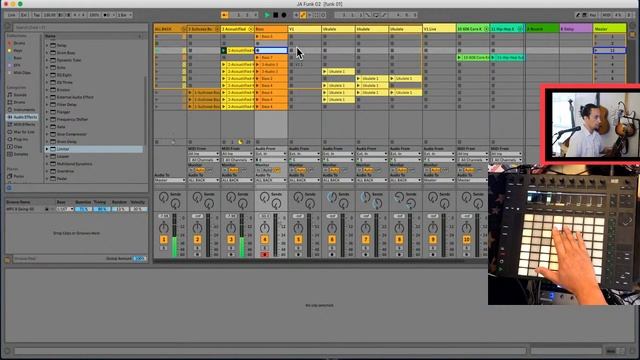Open the Plug-ins category
Viewport: 640px width, 360px height.
pos(20,139)
